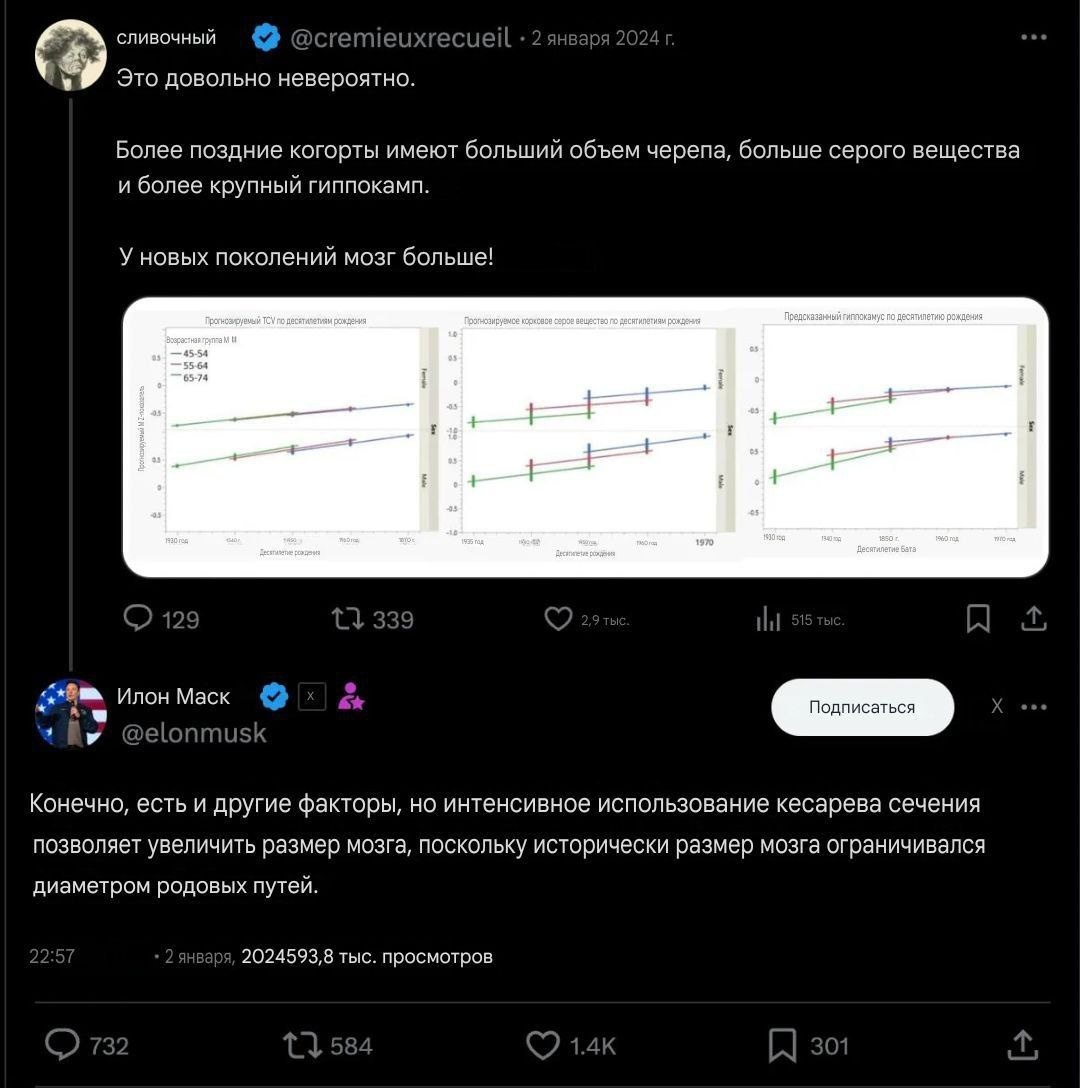Toggle bookmark on the cremieuxrecueil tweet
1080x1088 pixels.
click(978, 619)
